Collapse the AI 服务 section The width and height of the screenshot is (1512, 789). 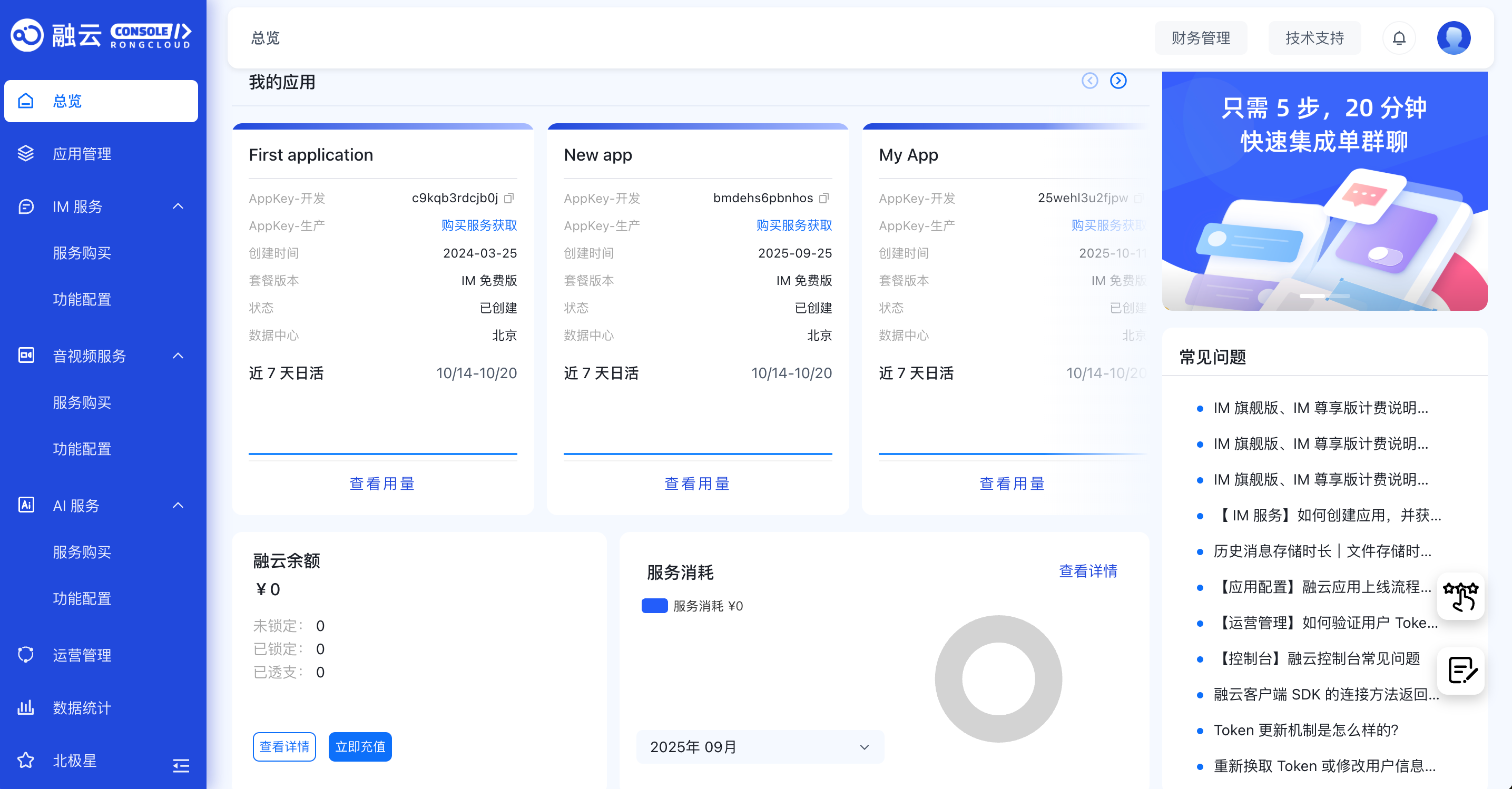(x=179, y=505)
